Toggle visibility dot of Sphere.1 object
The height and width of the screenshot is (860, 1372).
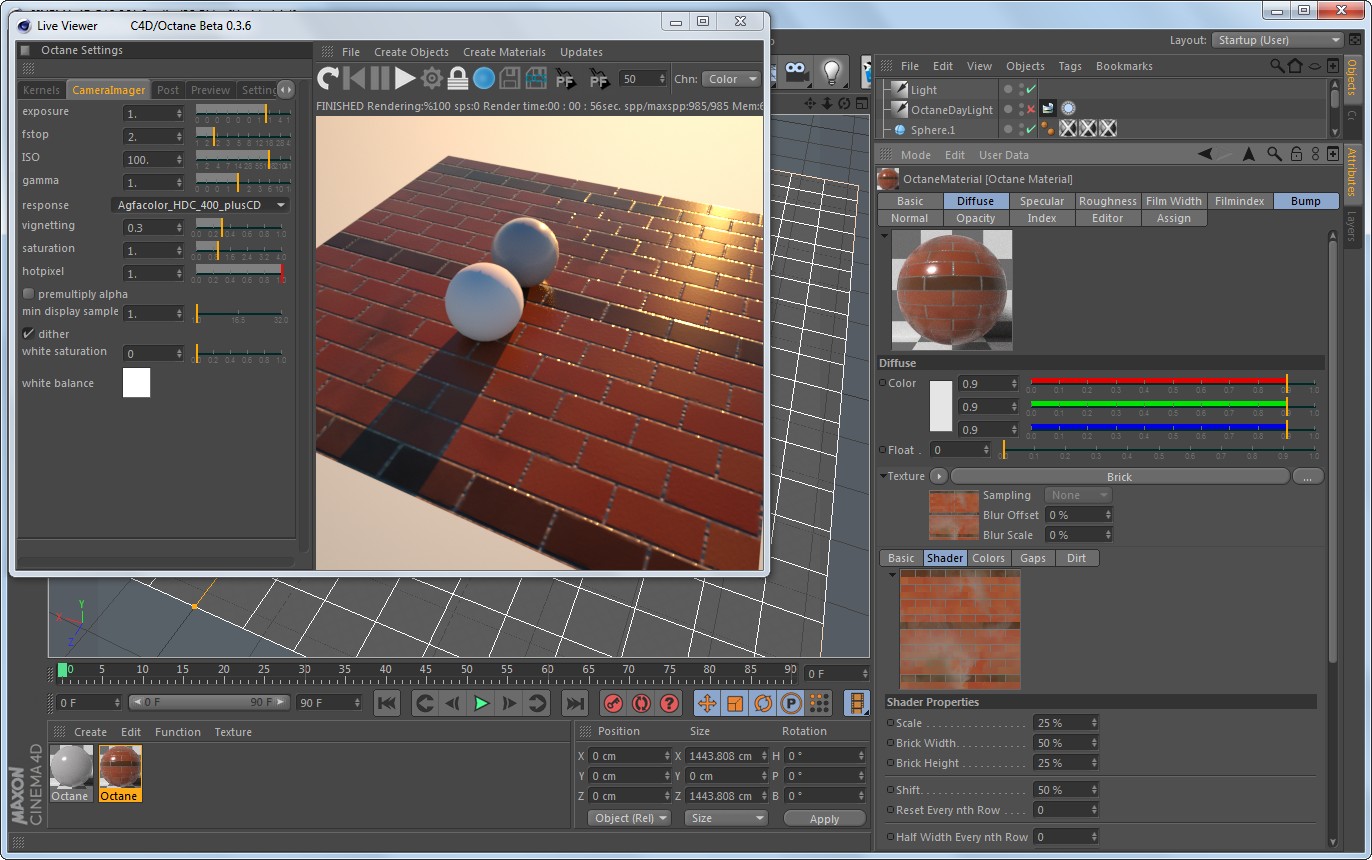[1009, 129]
